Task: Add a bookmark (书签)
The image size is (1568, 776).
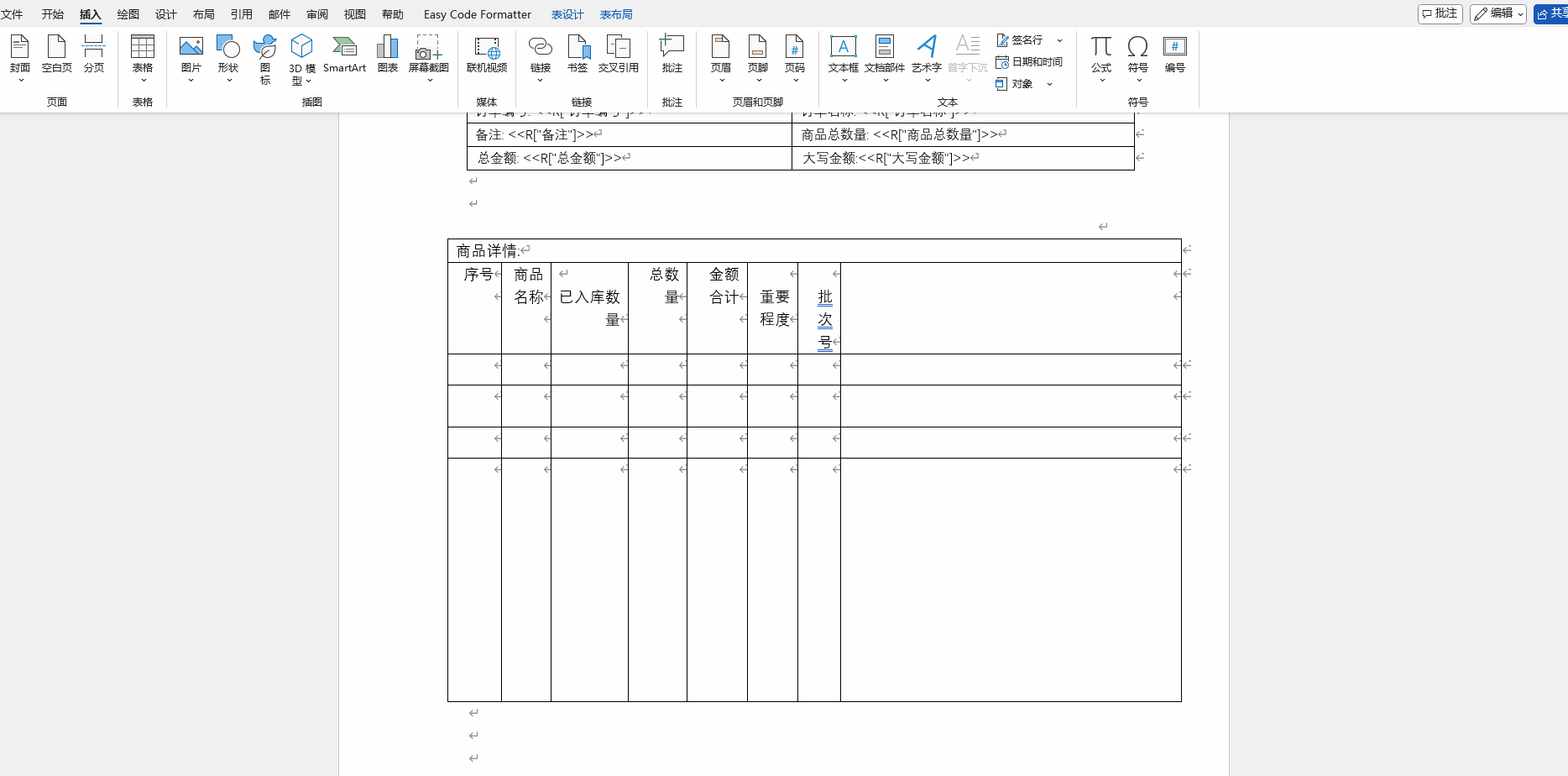Action: 578,55
